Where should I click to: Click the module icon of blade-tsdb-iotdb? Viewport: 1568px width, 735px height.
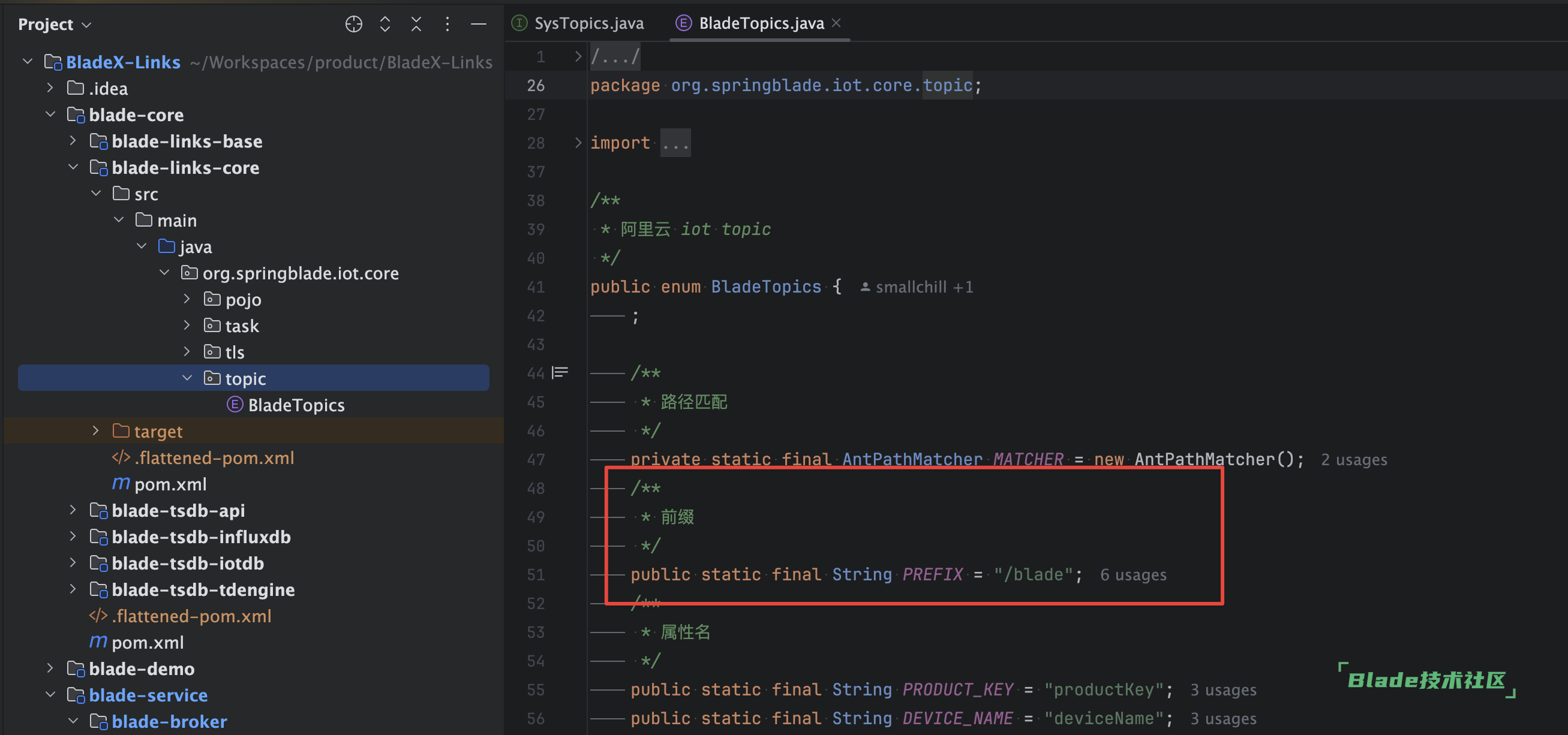98,563
